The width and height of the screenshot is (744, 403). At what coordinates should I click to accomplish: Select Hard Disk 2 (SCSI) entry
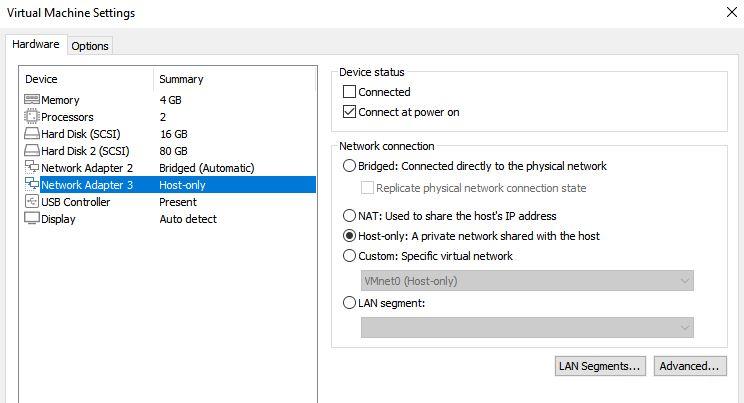[x=85, y=151]
